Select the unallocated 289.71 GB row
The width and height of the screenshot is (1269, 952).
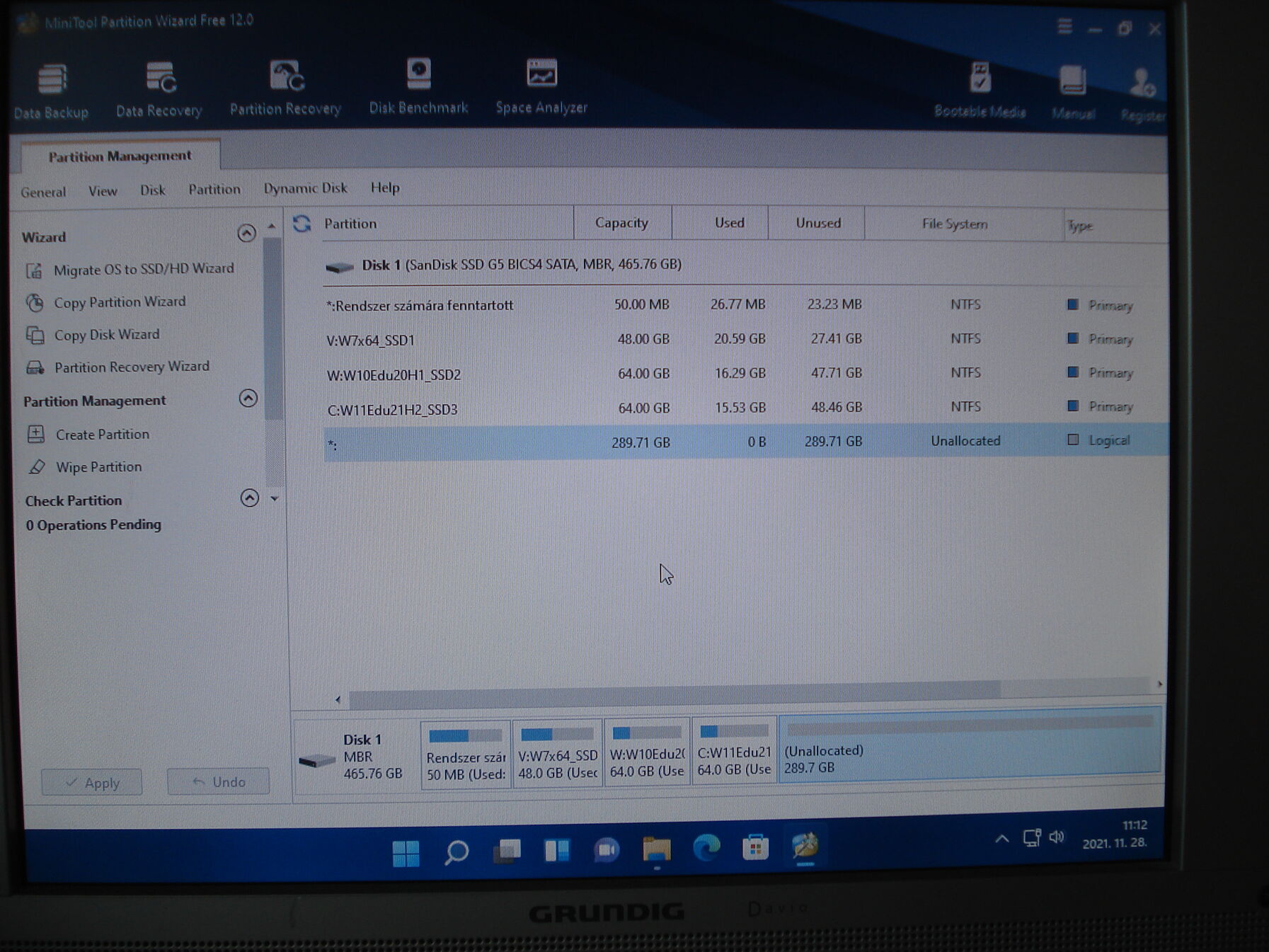coord(745,442)
